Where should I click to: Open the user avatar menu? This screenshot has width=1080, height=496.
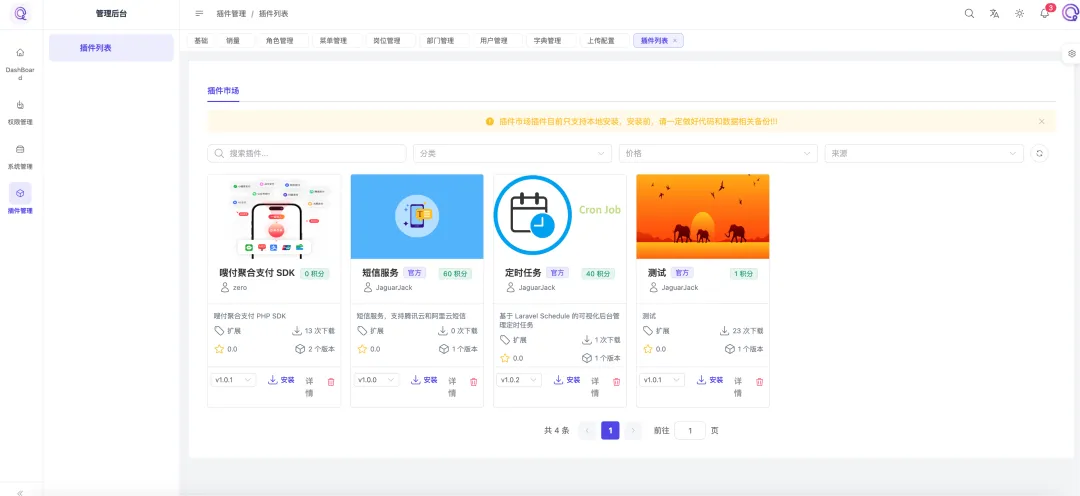coord(1070,13)
